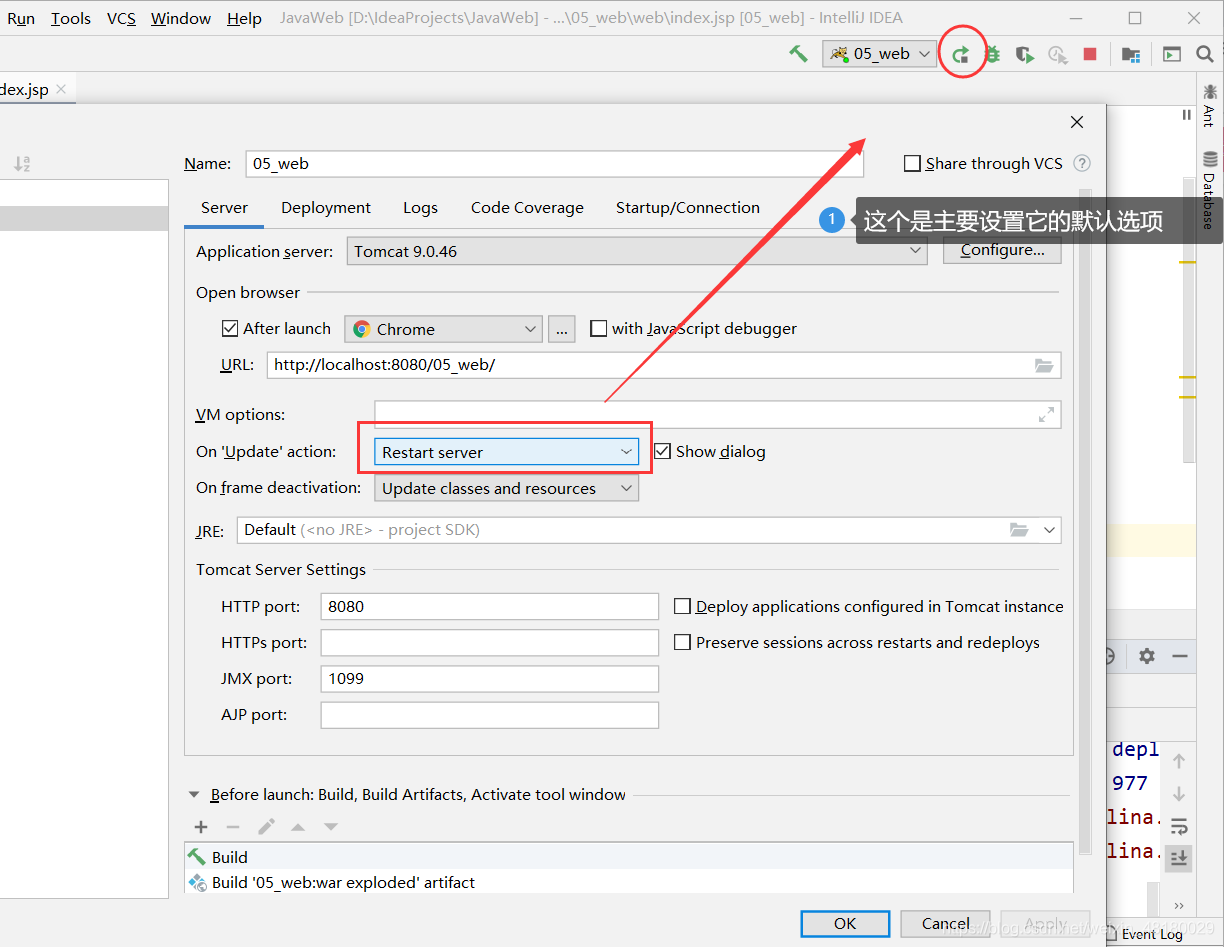The height and width of the screenshot is (947, 1224).
Task: Toggle soft-wrap in the console
Action: 1179,827
